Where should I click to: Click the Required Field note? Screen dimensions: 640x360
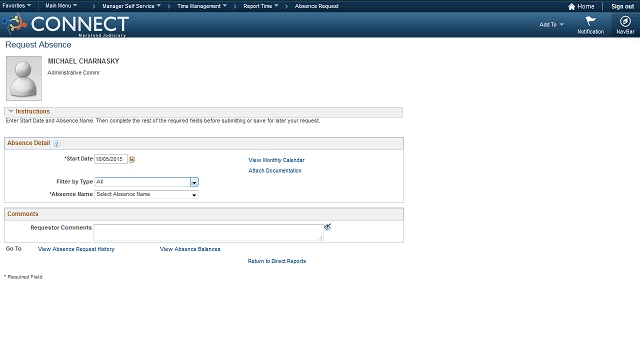tap(23, 277)
